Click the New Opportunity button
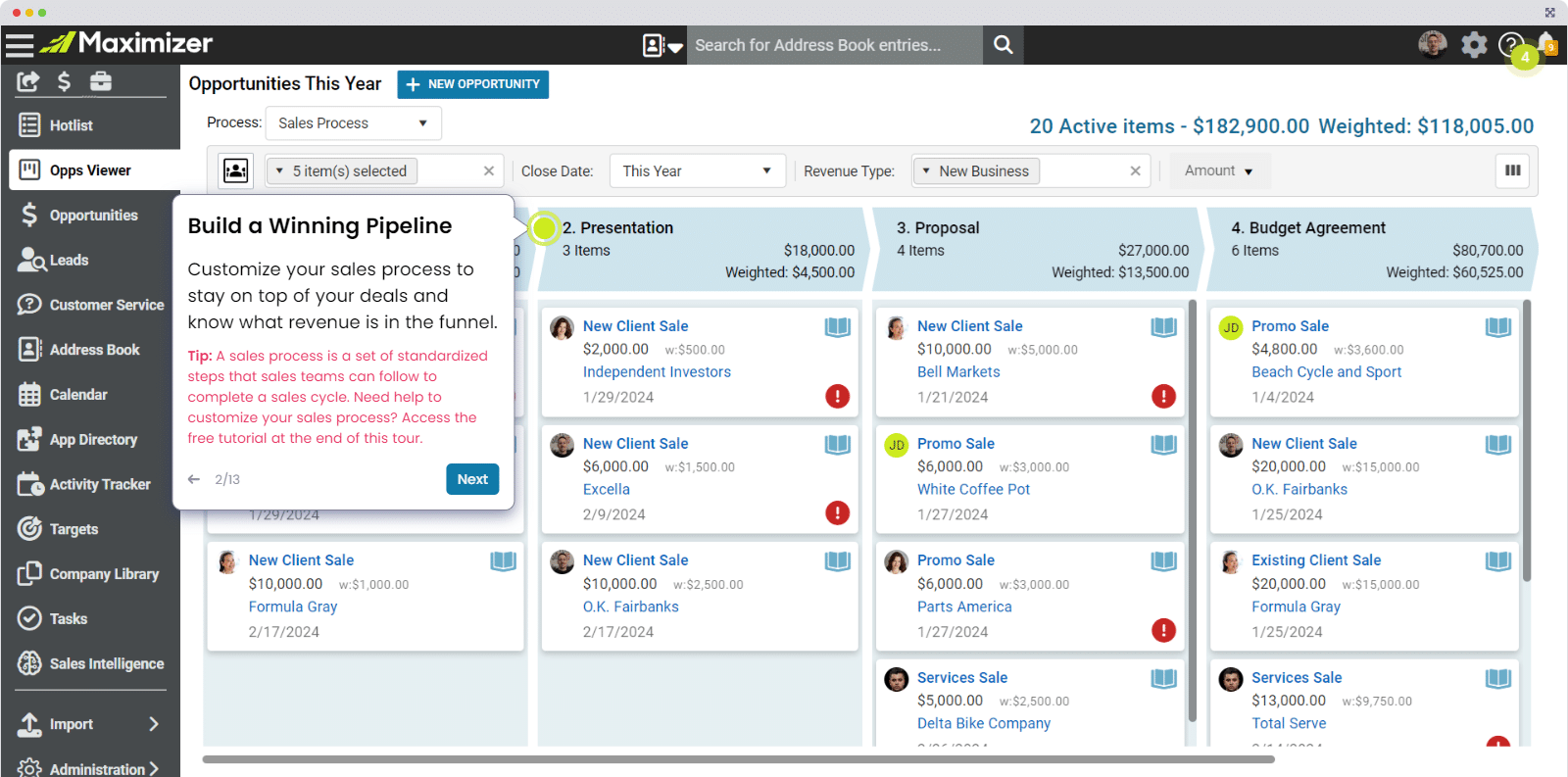1568x777 pixels. coord(473,84)
